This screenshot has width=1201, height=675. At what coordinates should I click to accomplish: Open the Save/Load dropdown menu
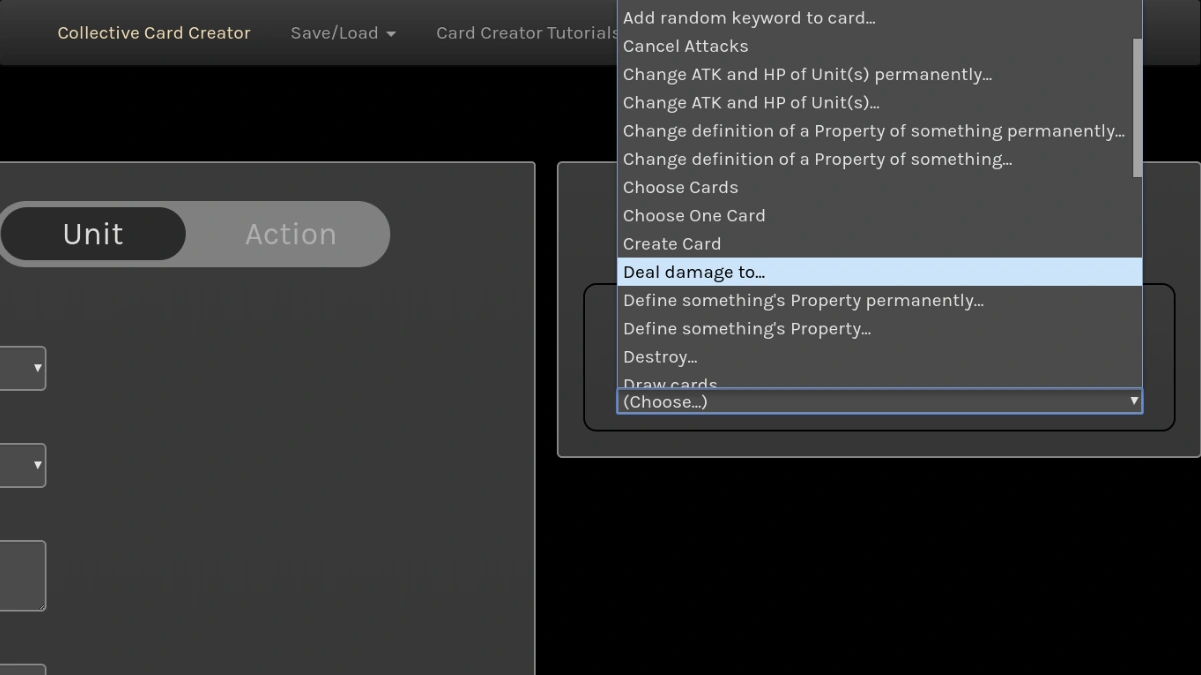[343, 33]
